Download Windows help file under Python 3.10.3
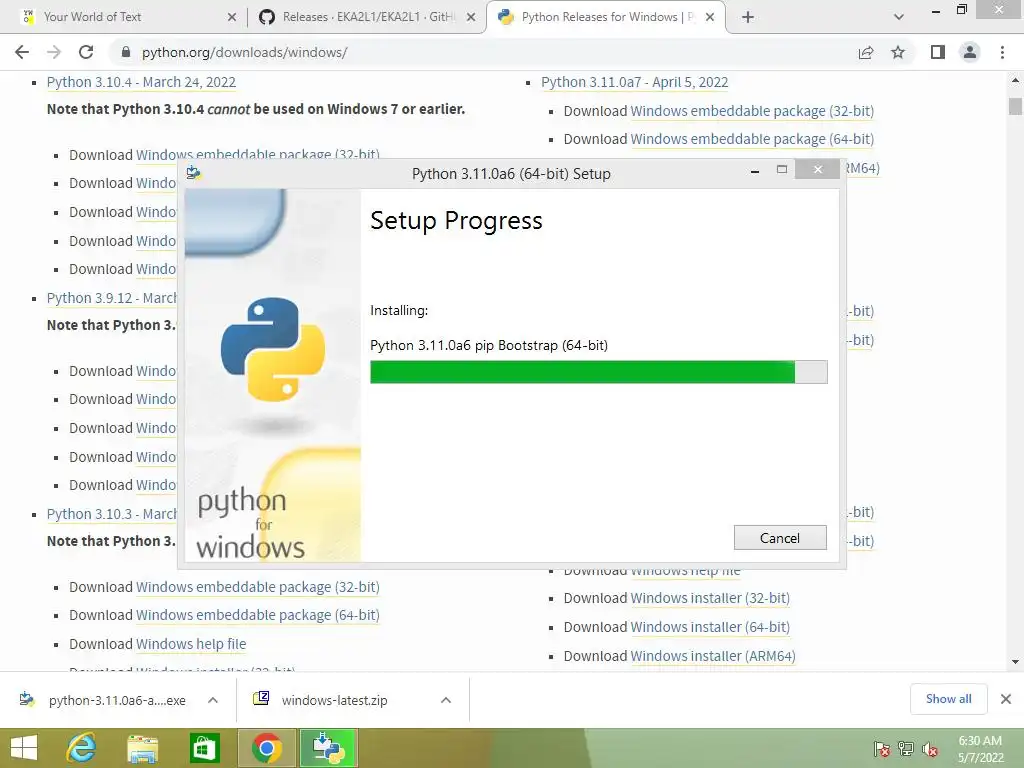This screenshot has height=768, width=1024. (x=191, y=644)
